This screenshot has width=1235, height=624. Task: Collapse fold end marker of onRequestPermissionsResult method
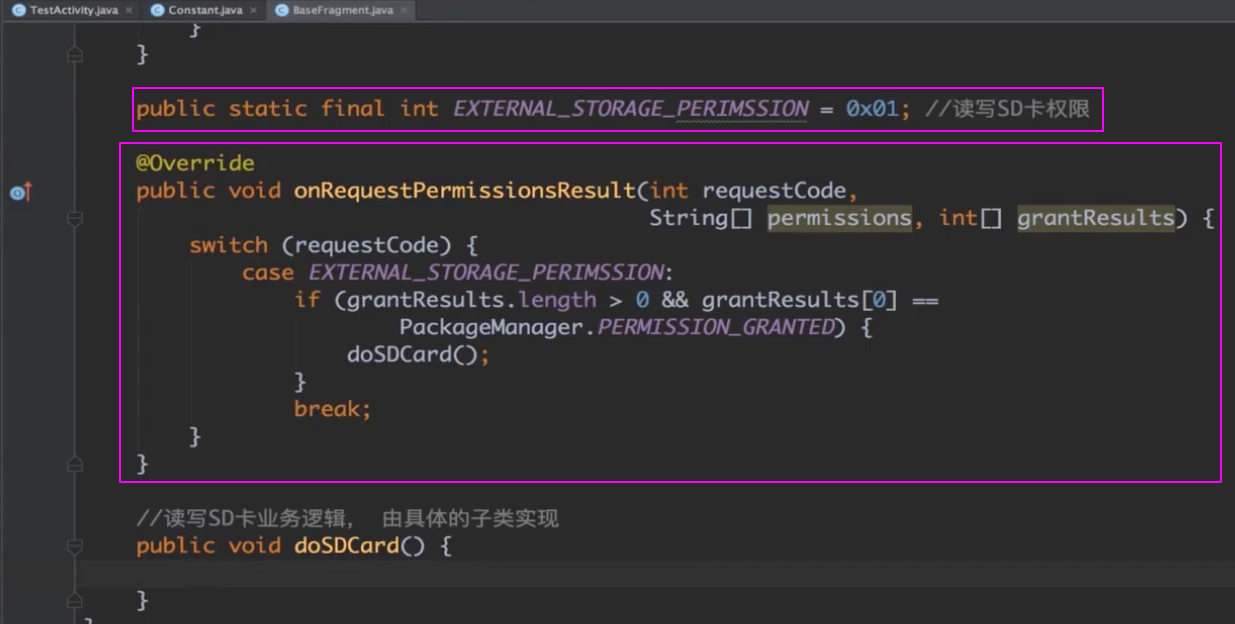pos(75,465)
